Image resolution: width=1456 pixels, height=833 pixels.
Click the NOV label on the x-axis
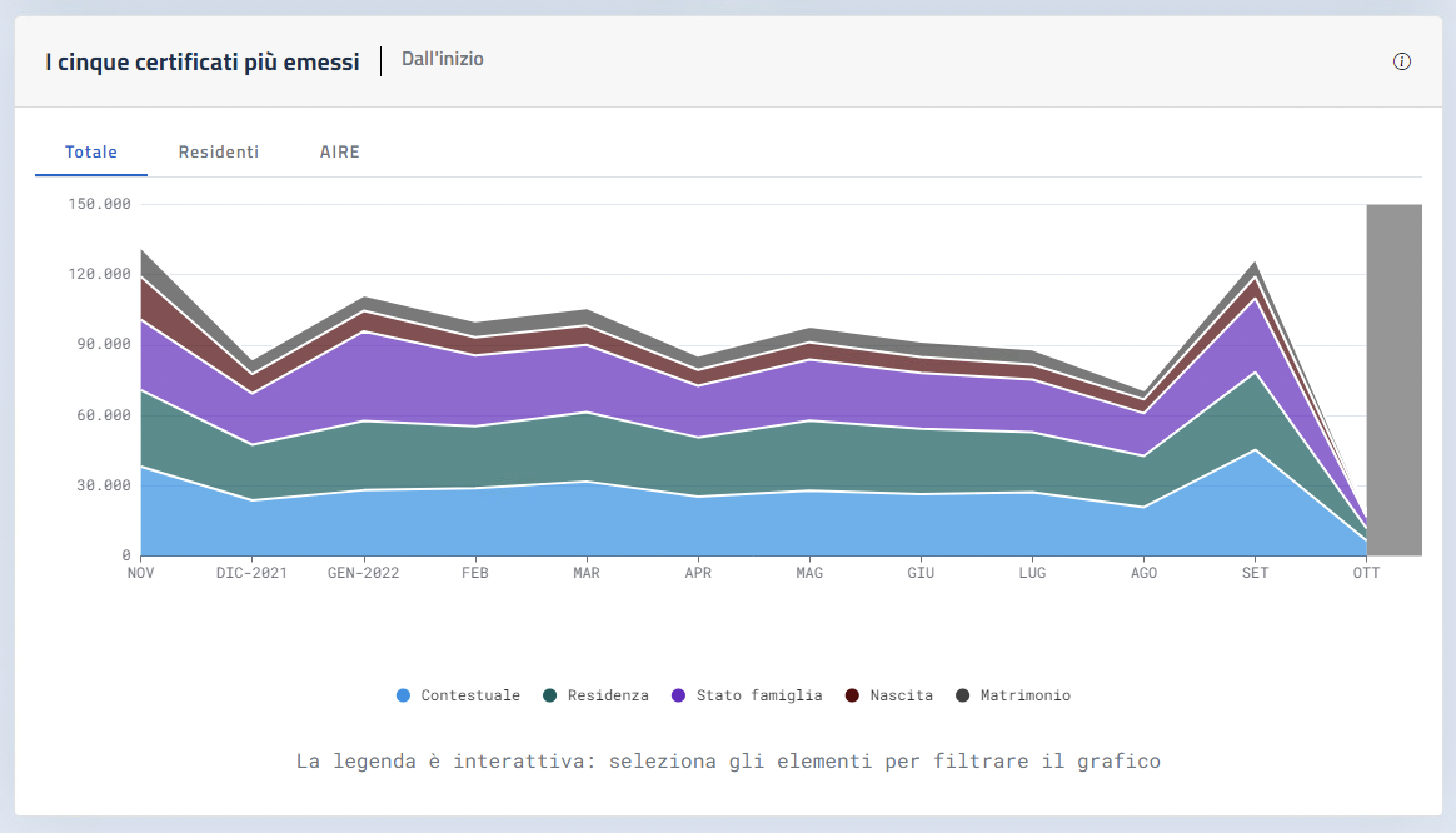[140, 572]
